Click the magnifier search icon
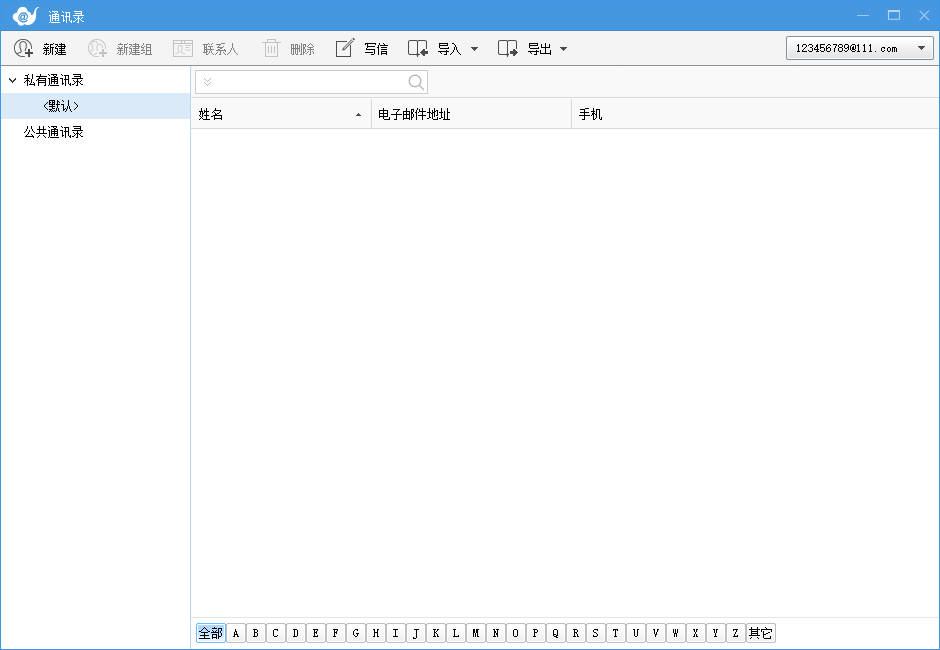The height and width of the screenshot is (650, 940). (x=416, y=82)
